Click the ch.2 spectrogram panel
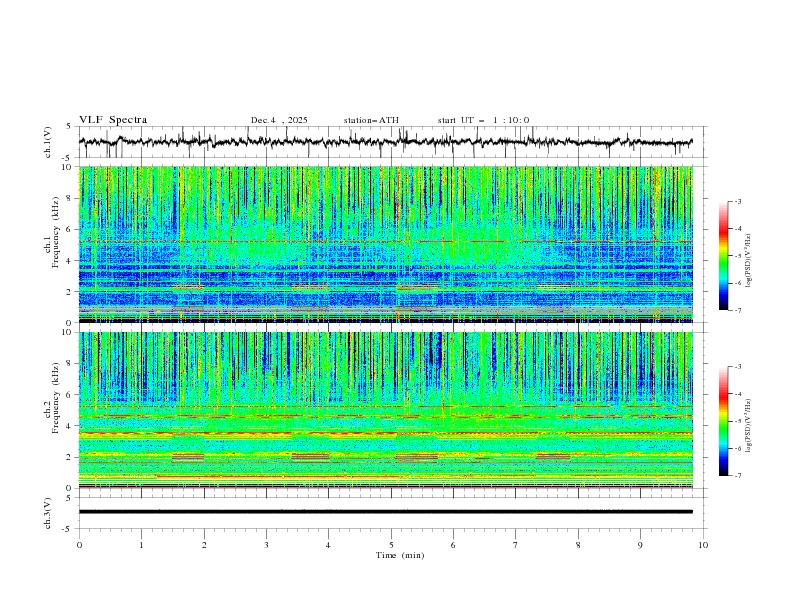The height and width of the screenshot is (612, 792). point(386,410)
